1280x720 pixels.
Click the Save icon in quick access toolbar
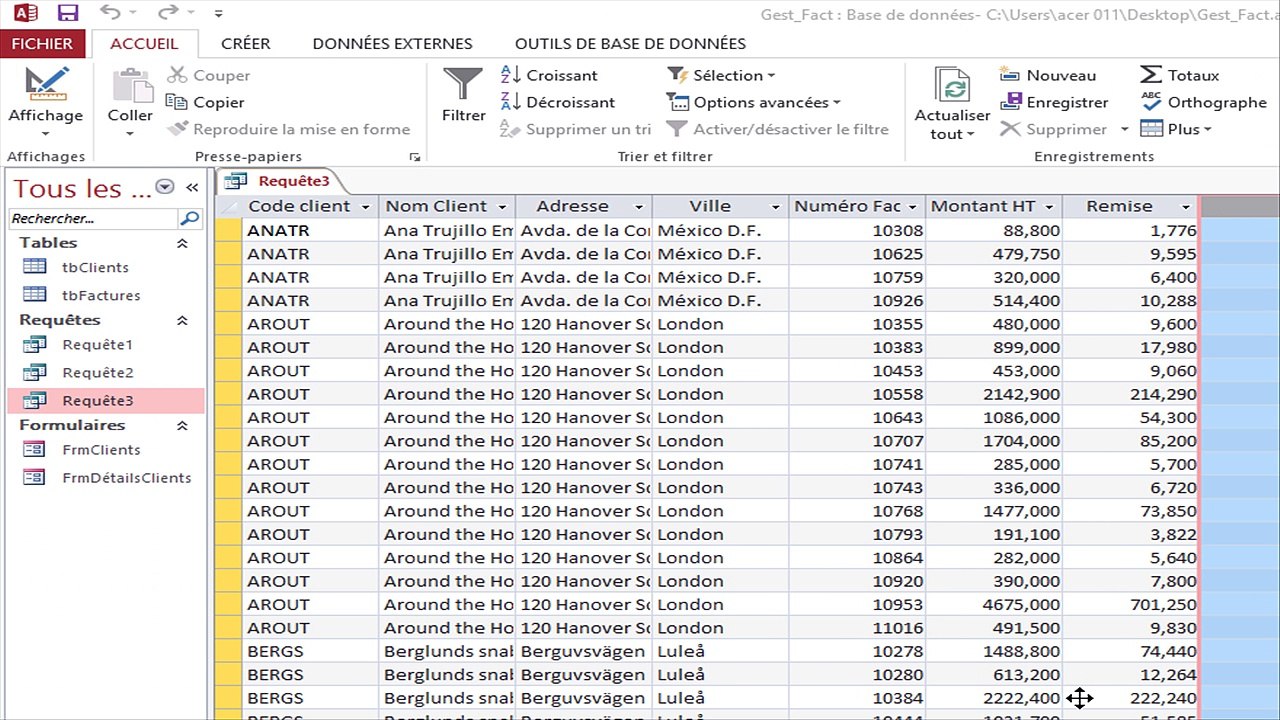coord(68,13)
